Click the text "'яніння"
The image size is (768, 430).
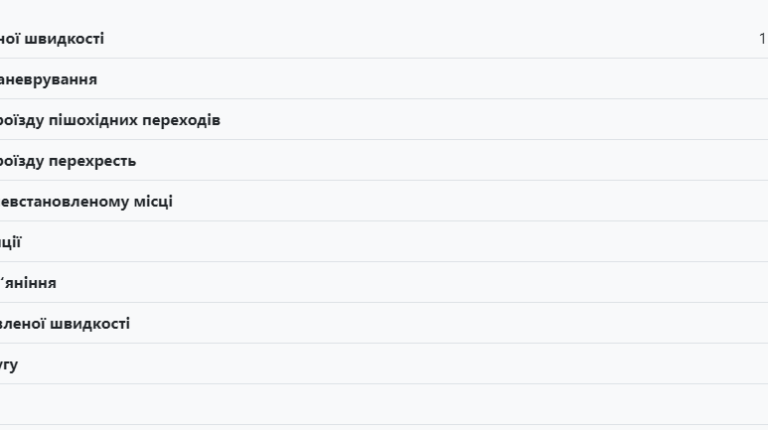[x=29, y=283]
